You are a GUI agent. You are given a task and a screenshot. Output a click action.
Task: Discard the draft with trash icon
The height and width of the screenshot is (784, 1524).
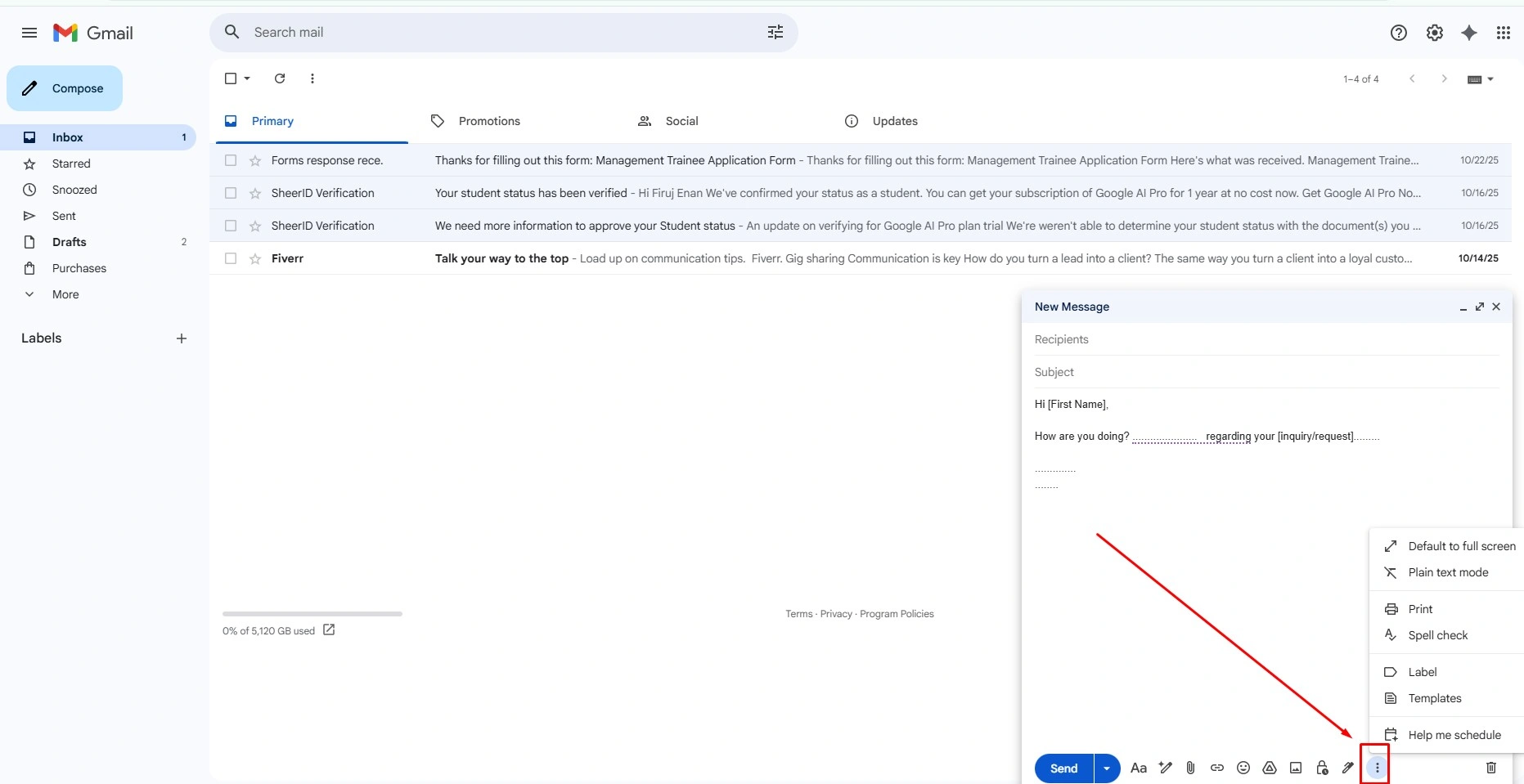pyautogui.click(x=1491, y=768)
